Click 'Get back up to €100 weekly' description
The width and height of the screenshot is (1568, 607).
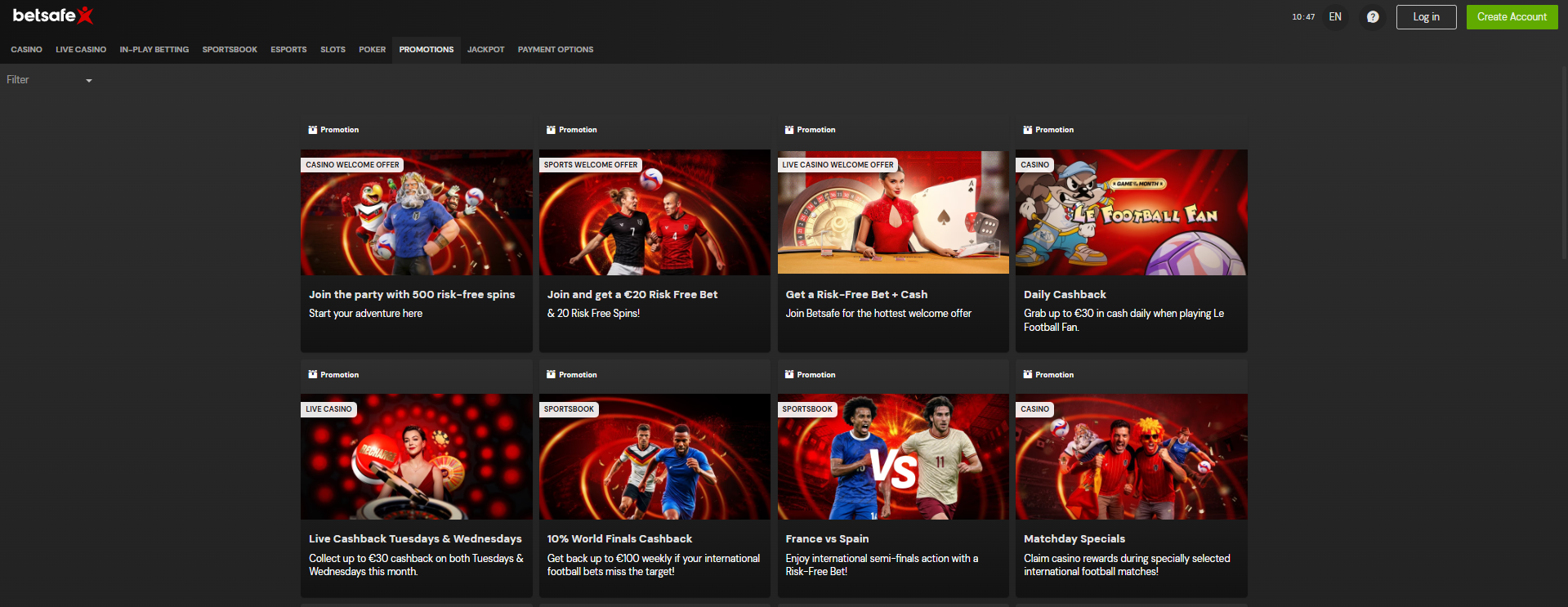click(x=654, y=565)
